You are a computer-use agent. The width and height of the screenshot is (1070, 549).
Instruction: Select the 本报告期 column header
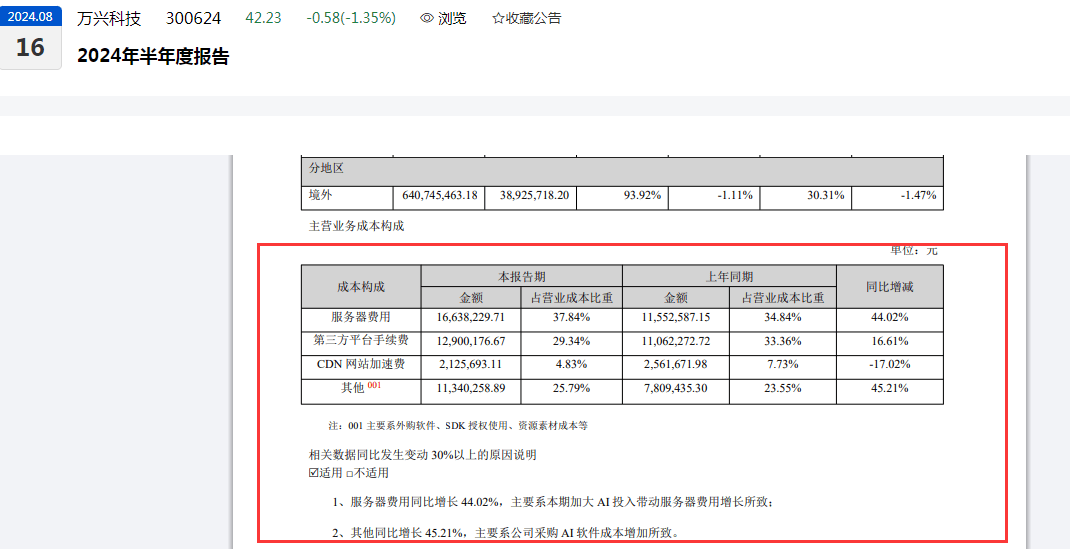(x=521, y=276)
